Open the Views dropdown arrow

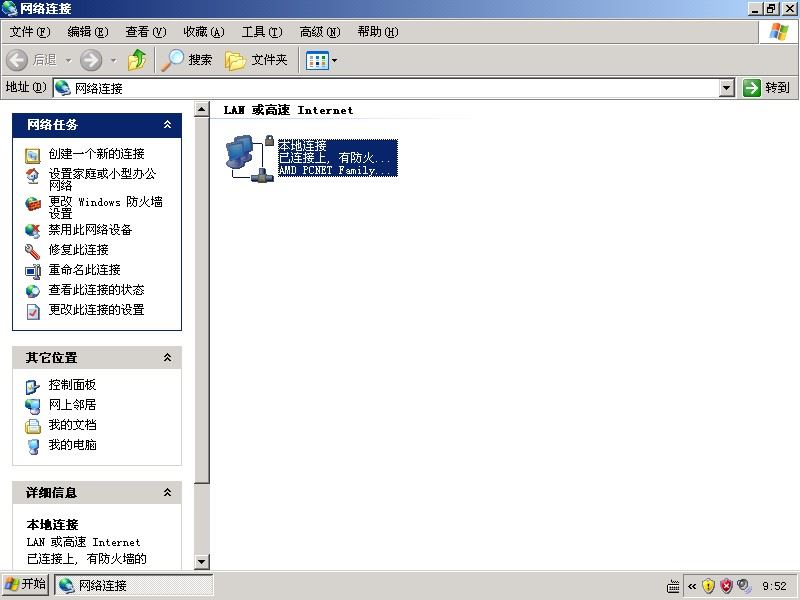tap(335, 61)
